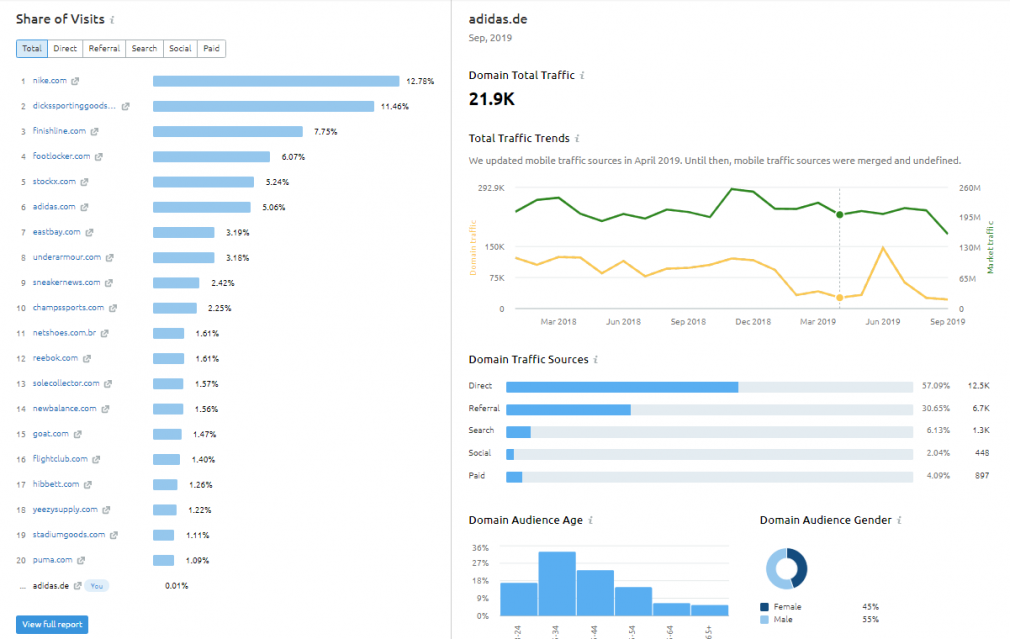This screenshot has width=1010, height=639.
Task: Switch to the Referral tab
Action: point(104,48)
